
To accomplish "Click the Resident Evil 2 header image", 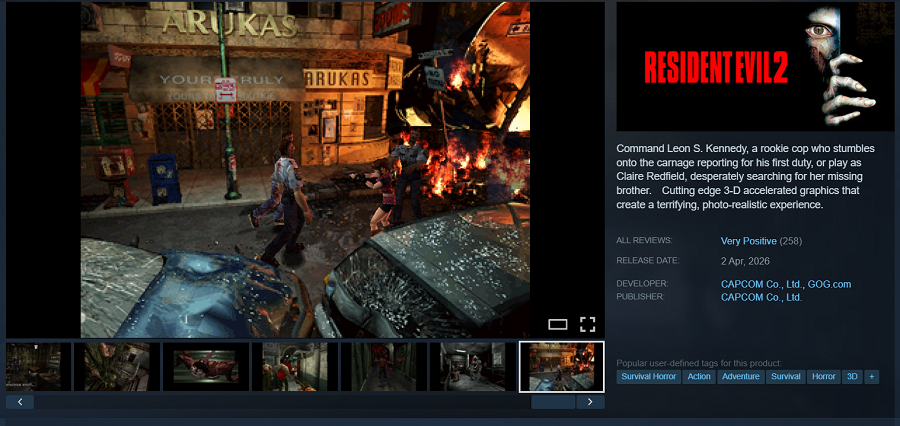I will pos(755,67).
